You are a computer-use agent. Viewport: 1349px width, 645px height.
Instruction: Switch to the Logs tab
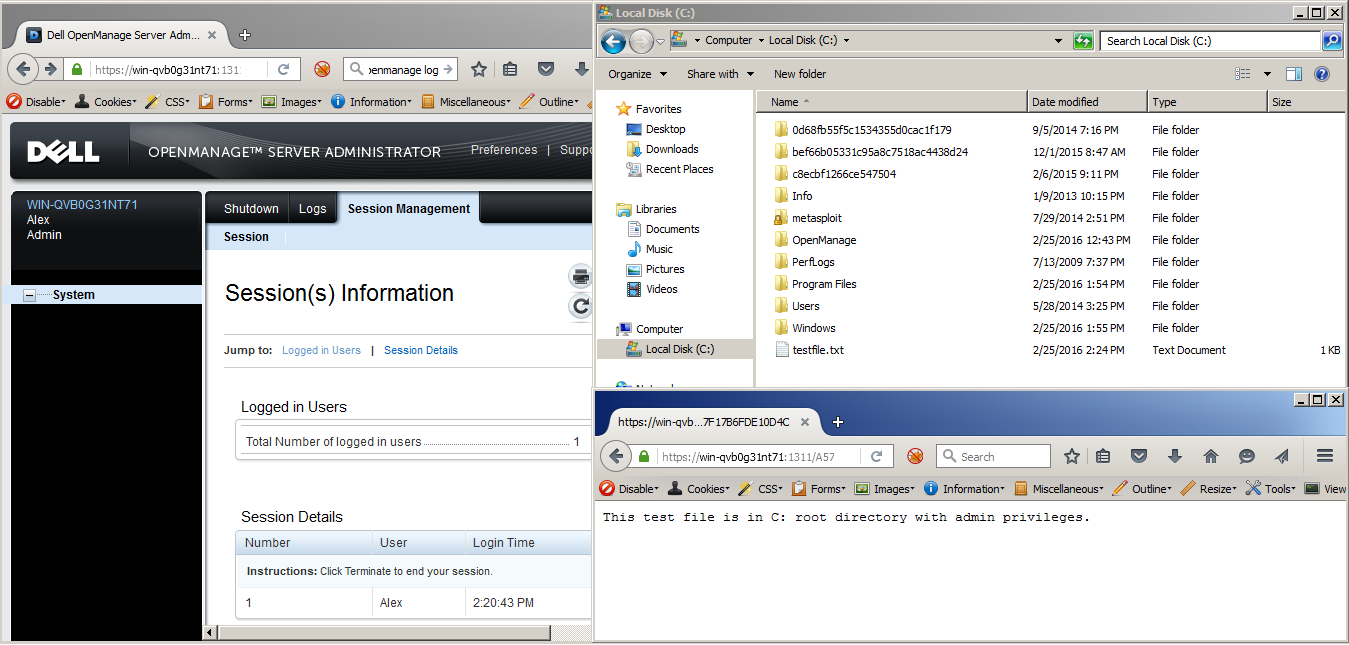(x=313, y=209)
